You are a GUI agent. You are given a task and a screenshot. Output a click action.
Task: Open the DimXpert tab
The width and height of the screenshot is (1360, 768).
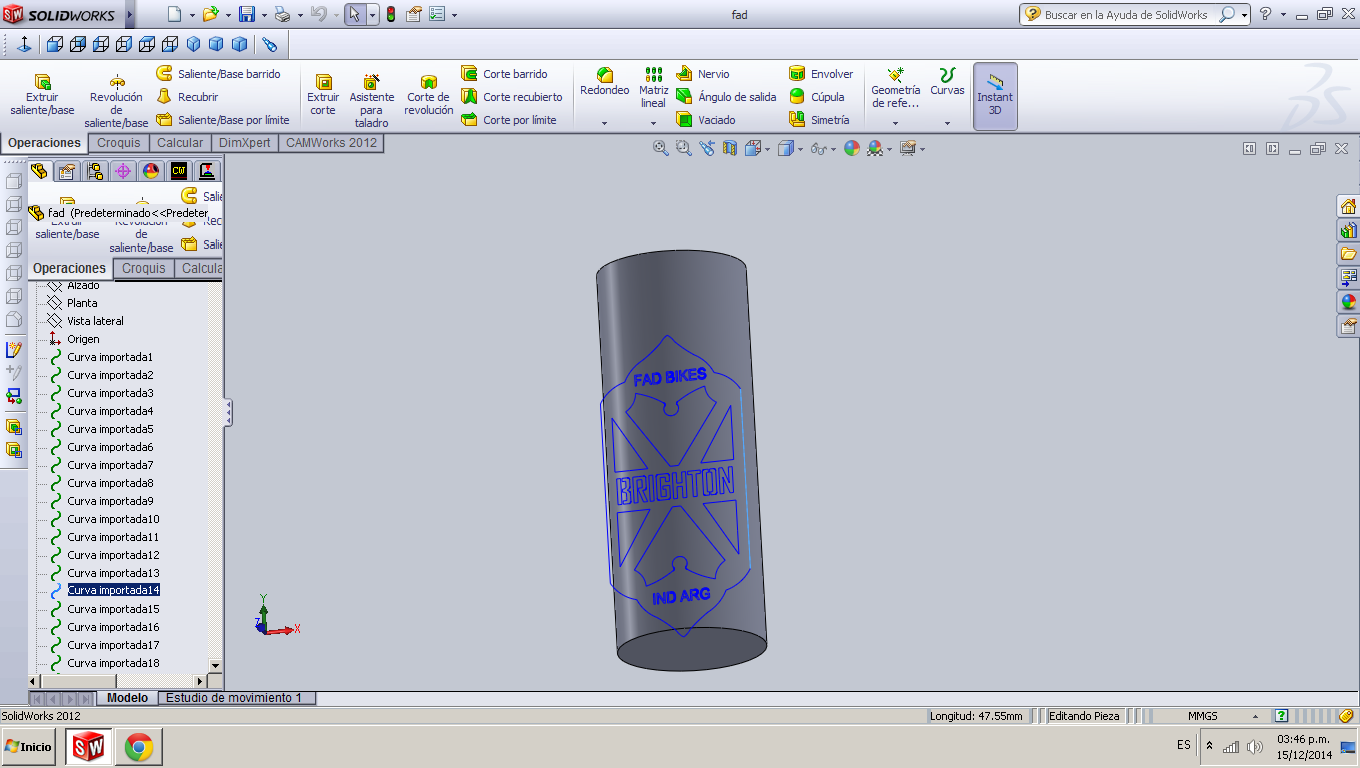click(x=245, y=143)
